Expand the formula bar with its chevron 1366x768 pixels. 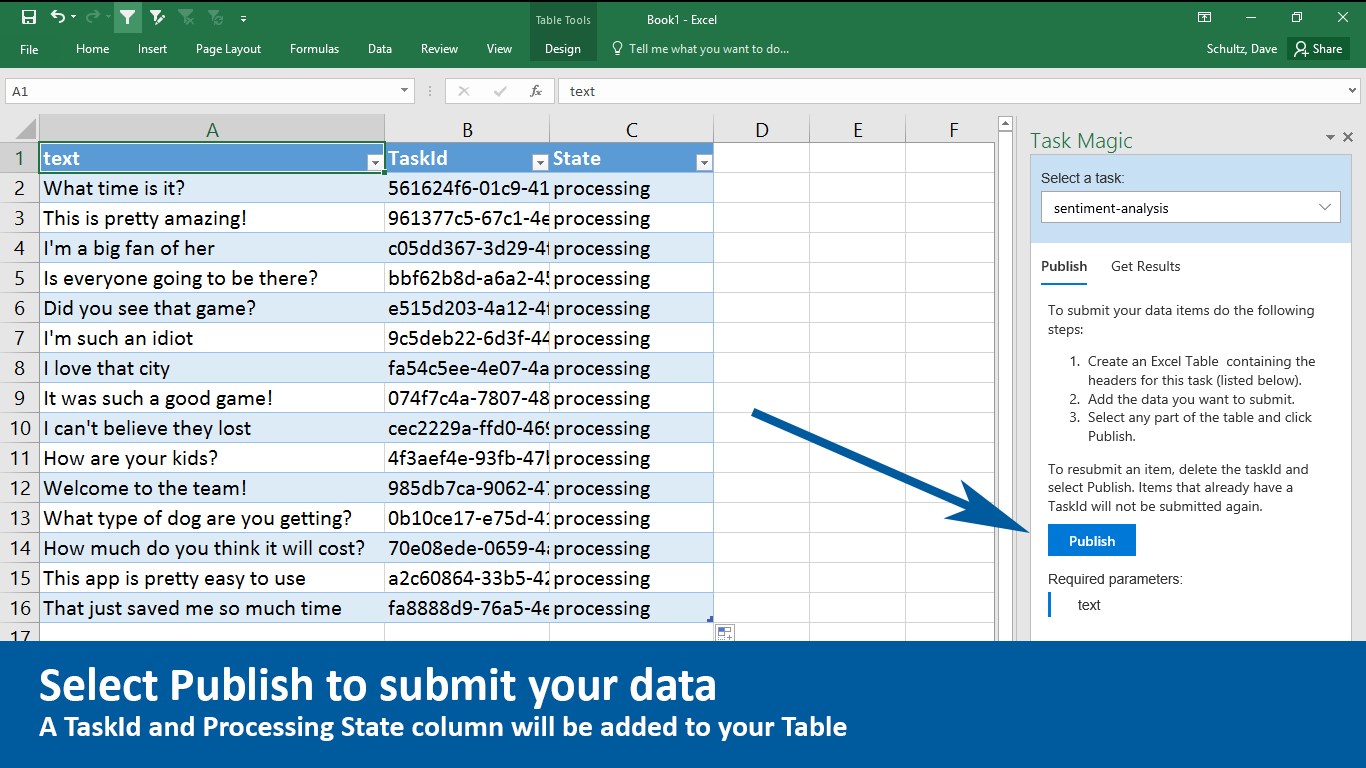(x=1353, y=91)
